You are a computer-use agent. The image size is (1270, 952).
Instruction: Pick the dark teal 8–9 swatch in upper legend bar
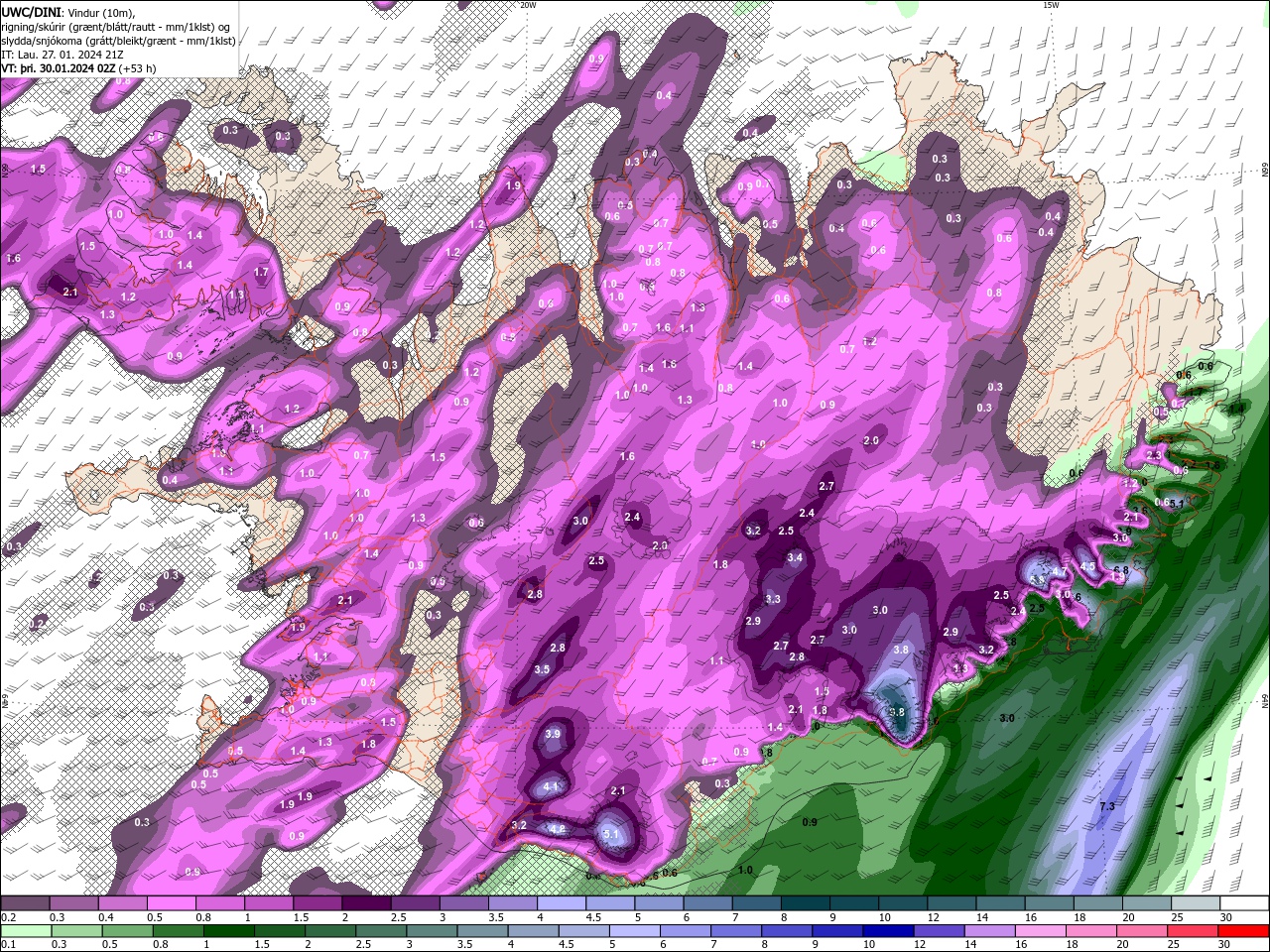pyautogui.click(x=804, y=903)
